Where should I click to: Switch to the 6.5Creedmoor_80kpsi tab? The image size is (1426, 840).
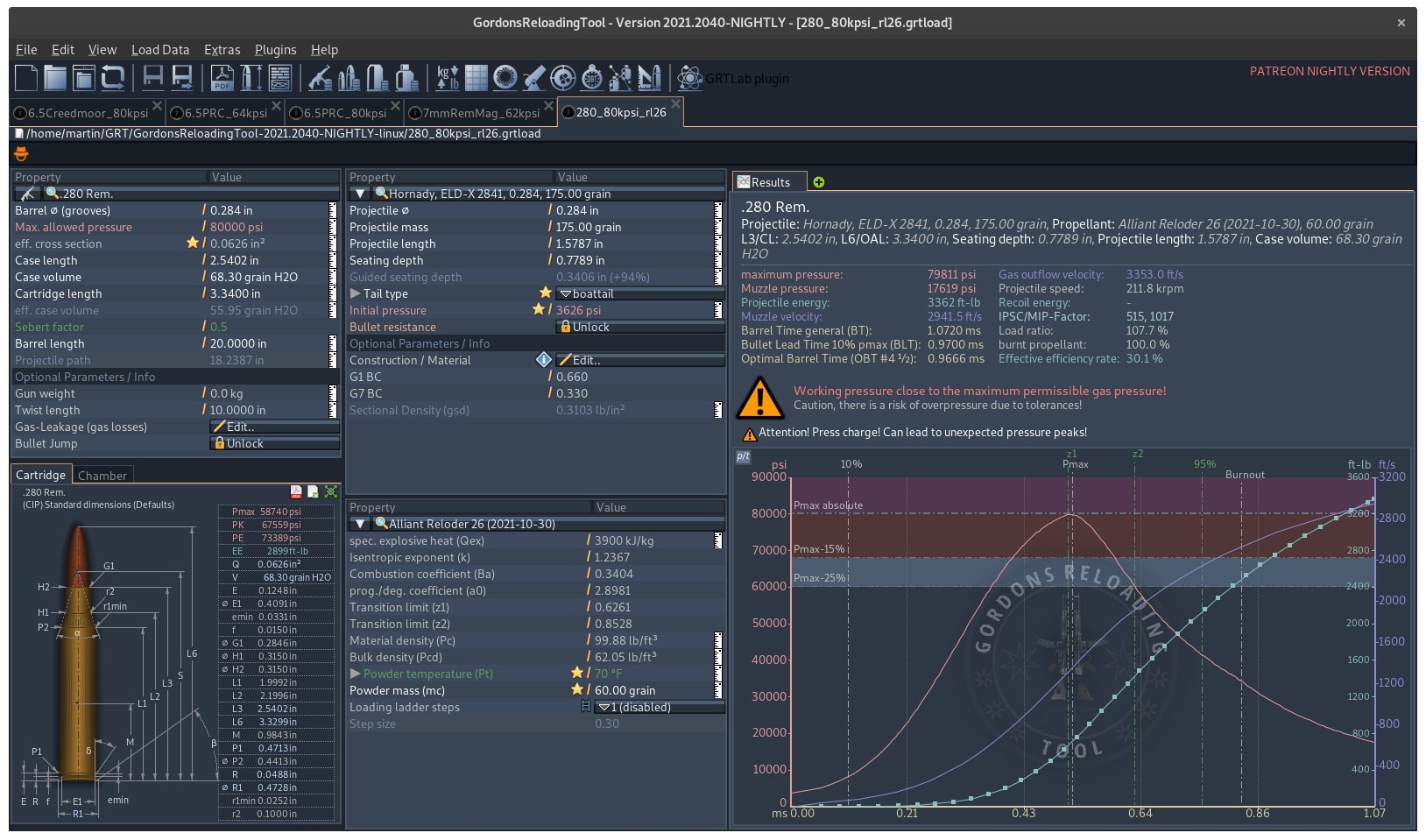pos(88,113)
